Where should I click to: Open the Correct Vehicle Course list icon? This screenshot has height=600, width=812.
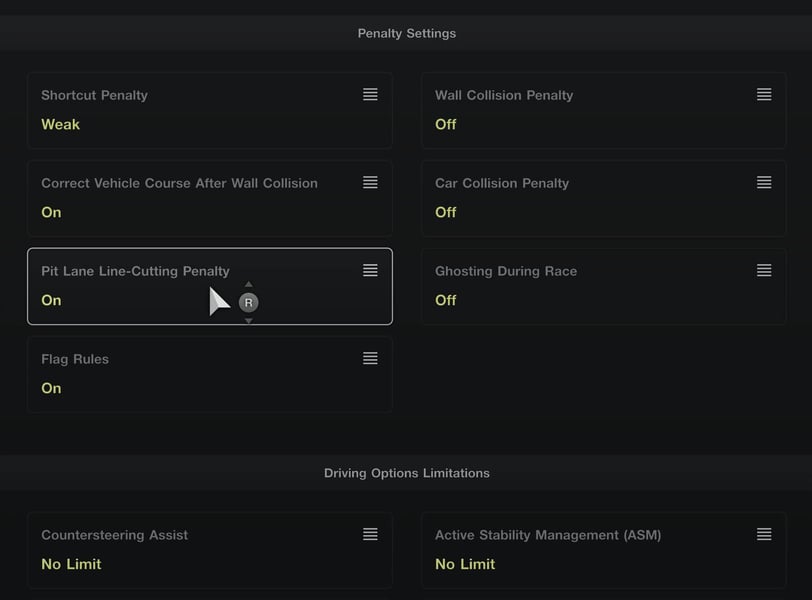pos(370,182)
